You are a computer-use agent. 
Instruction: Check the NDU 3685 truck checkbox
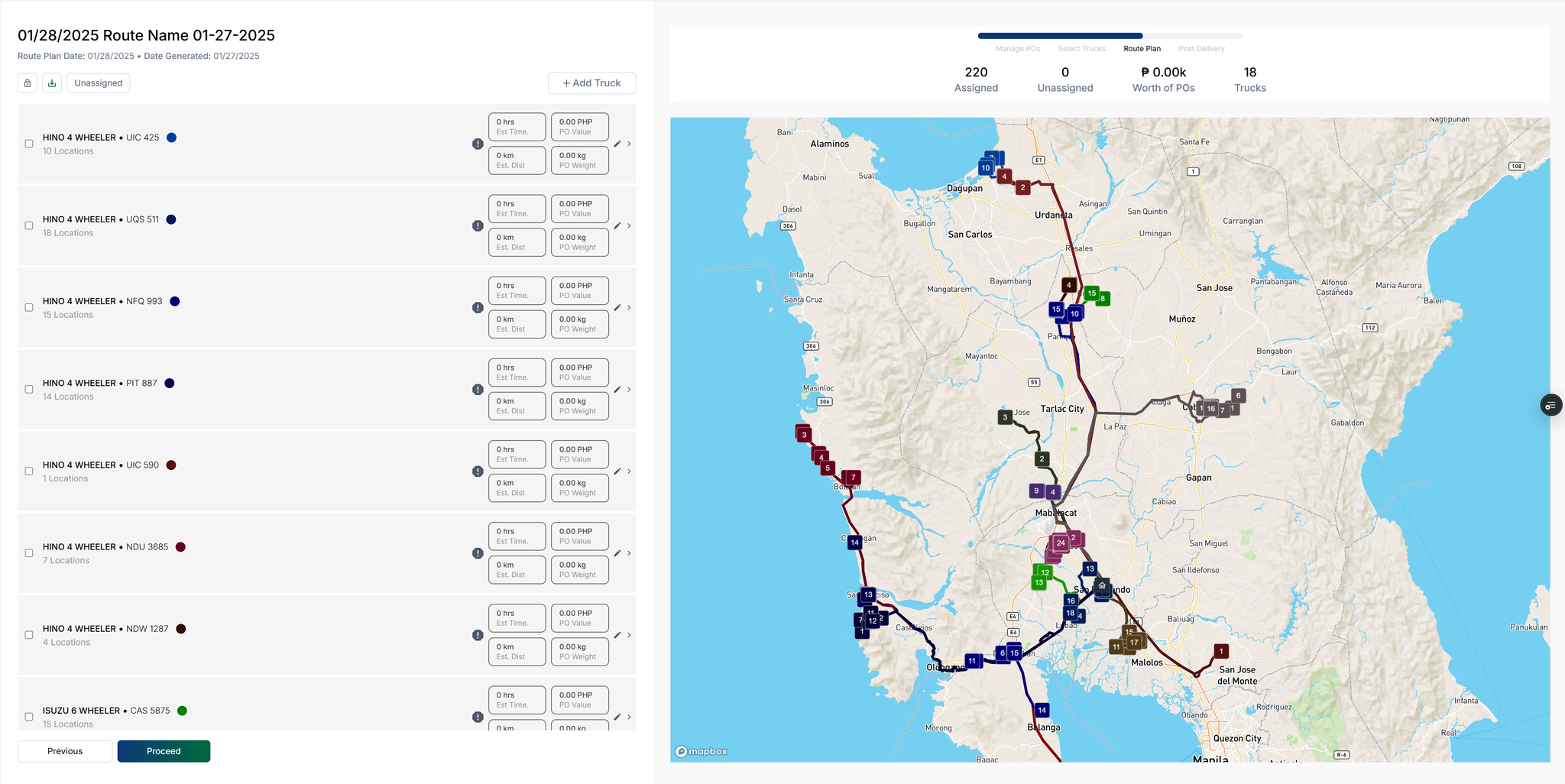[29, 553]
